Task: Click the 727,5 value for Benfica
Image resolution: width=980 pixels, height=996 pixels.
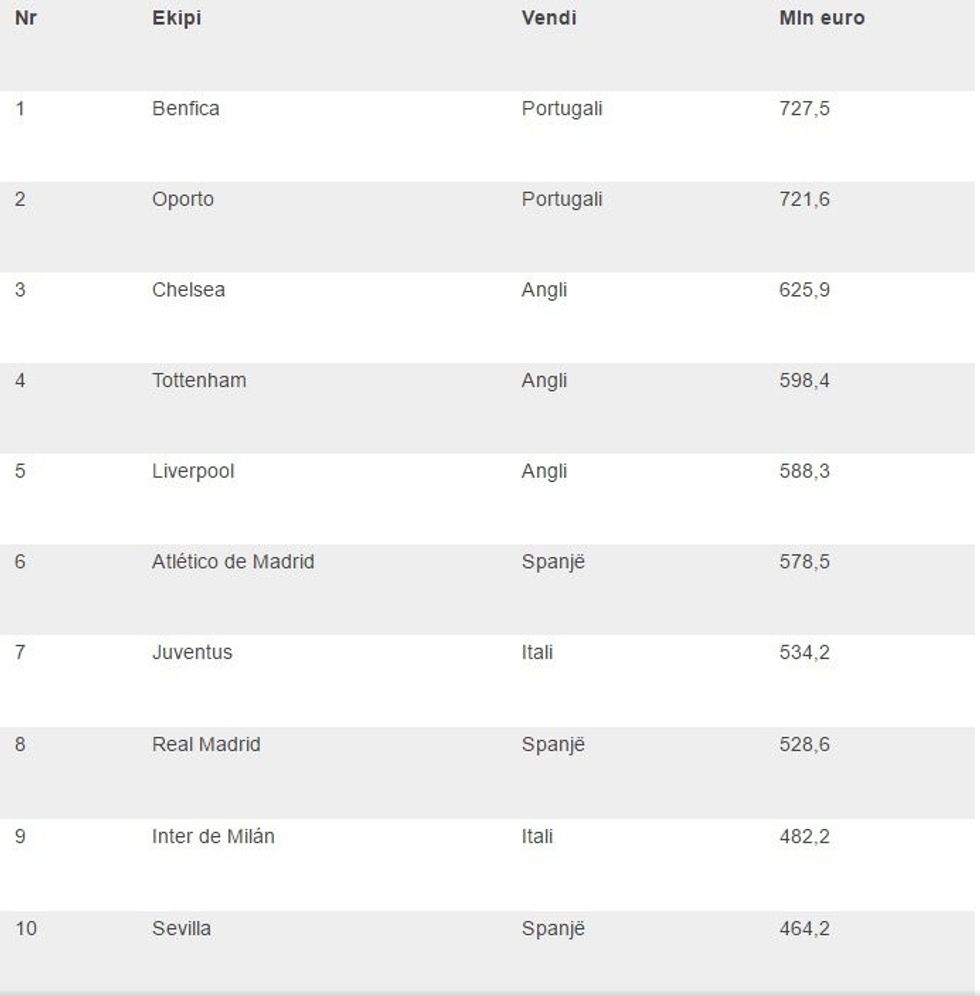Action: pos(804,108)
